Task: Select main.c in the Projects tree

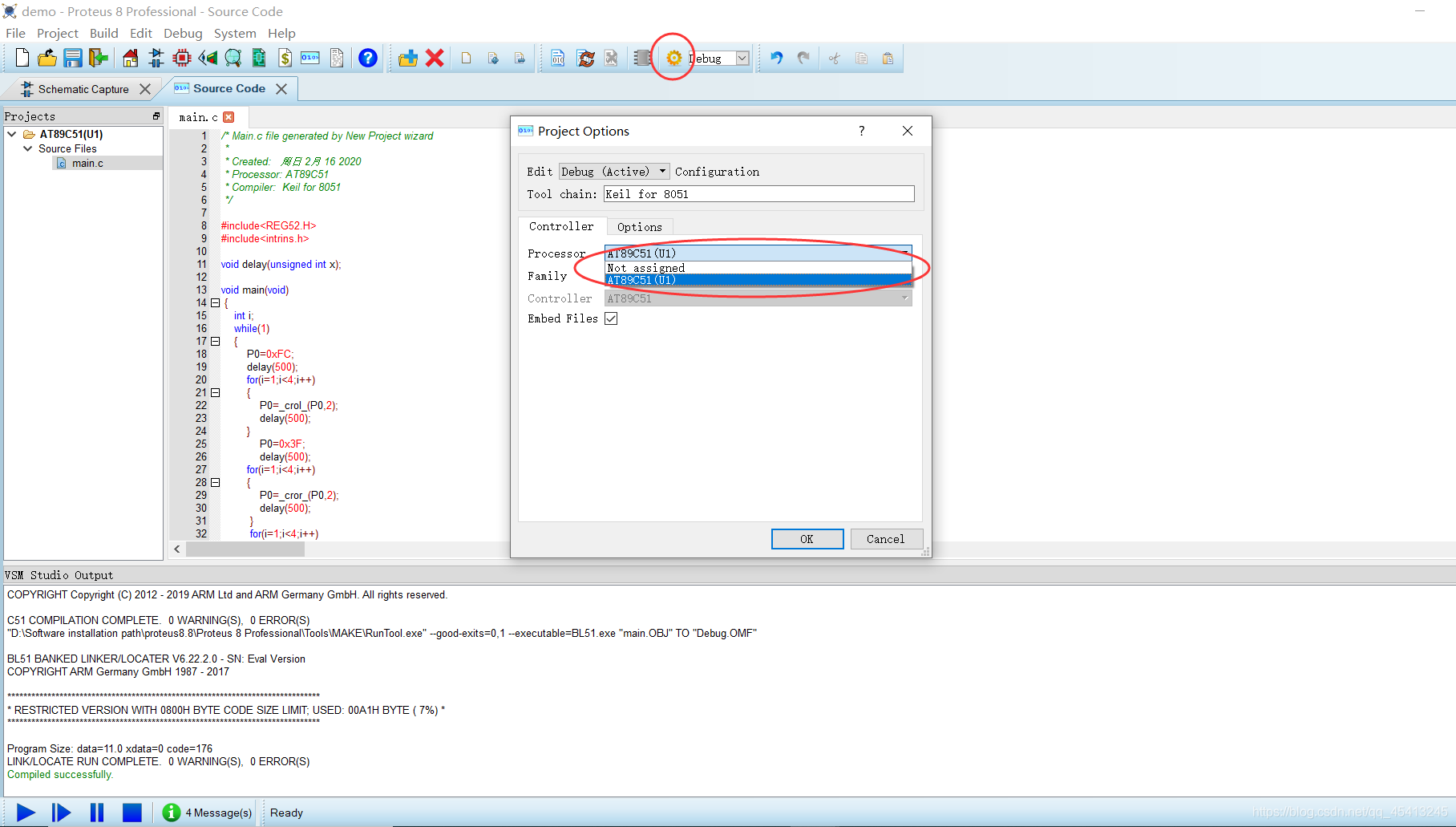Action: tap(87, 163)
